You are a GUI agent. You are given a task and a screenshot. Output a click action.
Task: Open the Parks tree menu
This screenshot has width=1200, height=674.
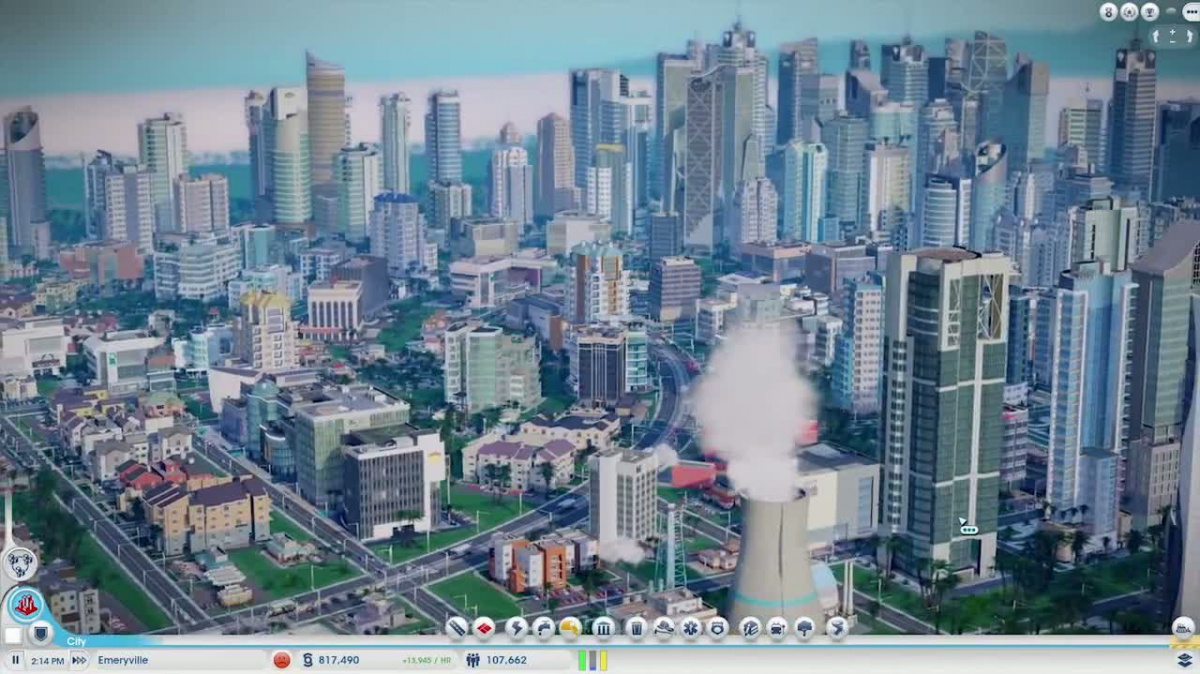pyautogui.click(x=805, y=628)
